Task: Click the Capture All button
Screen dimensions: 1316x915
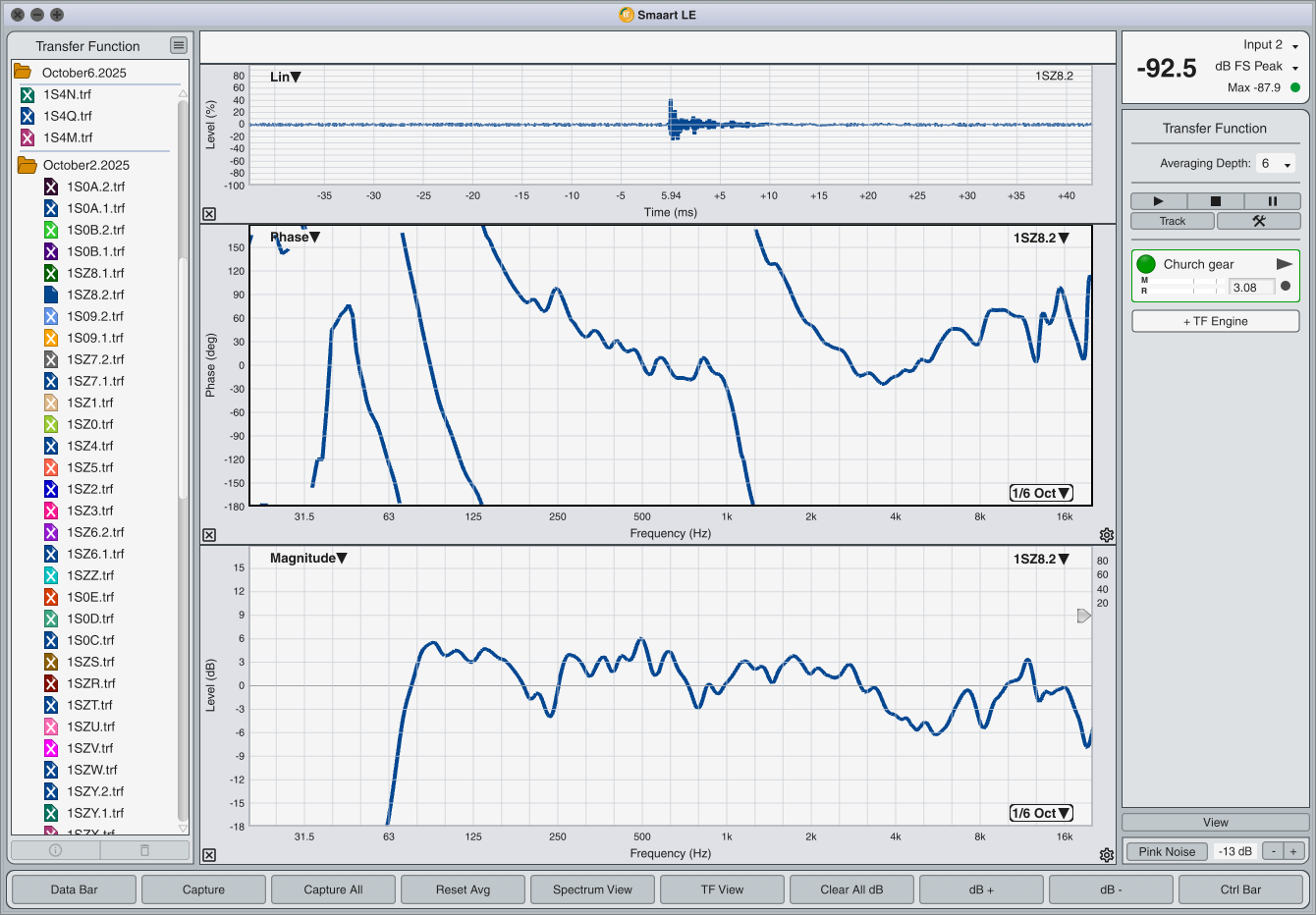Action: 333,889
